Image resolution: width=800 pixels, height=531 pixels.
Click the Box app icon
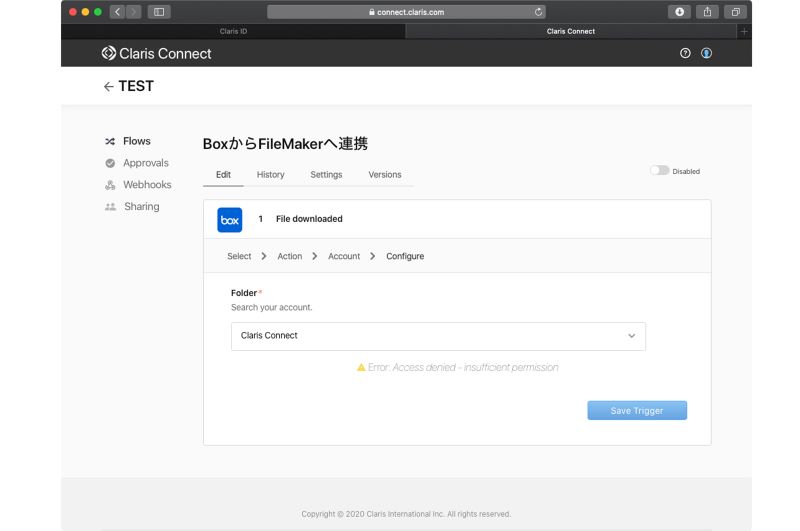tap(230, 220)
